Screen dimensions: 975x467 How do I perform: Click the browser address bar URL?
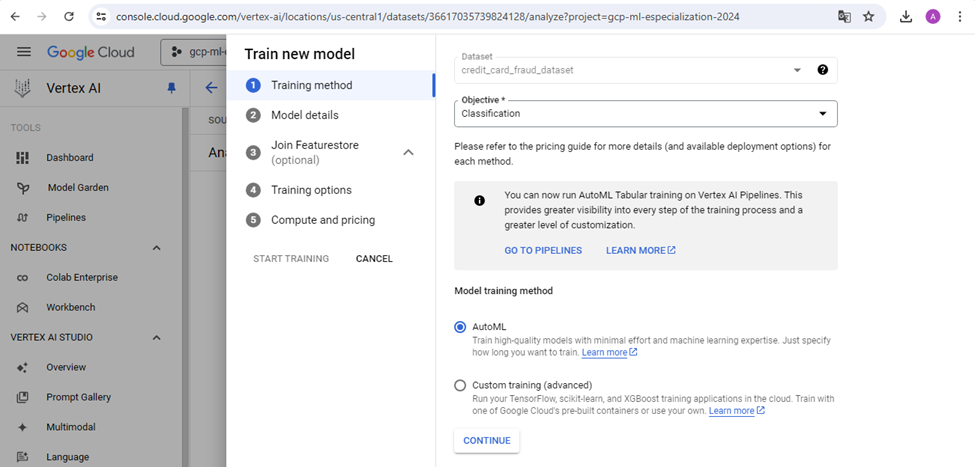(x=428, y=17)
